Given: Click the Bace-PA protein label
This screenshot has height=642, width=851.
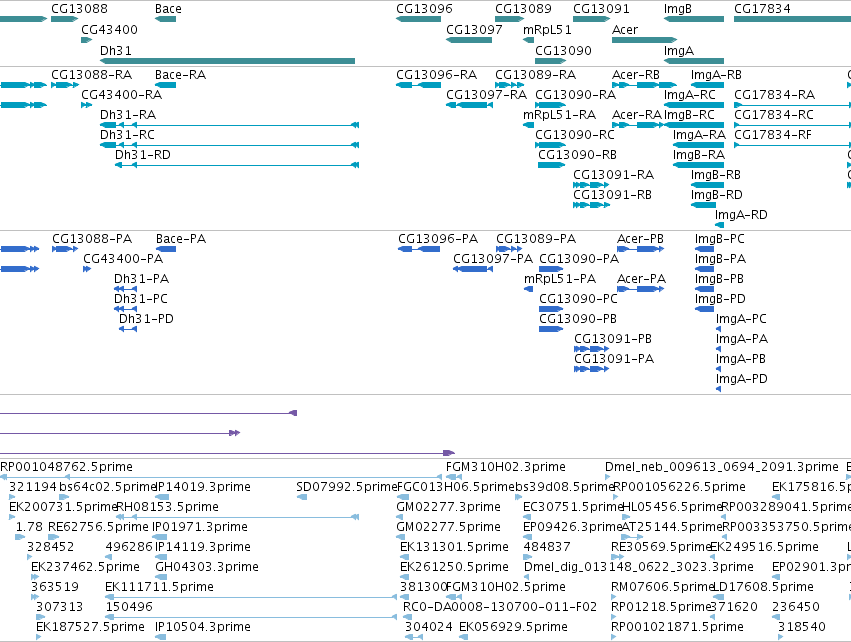Looking at the screenshot, I should pos(181,239).
